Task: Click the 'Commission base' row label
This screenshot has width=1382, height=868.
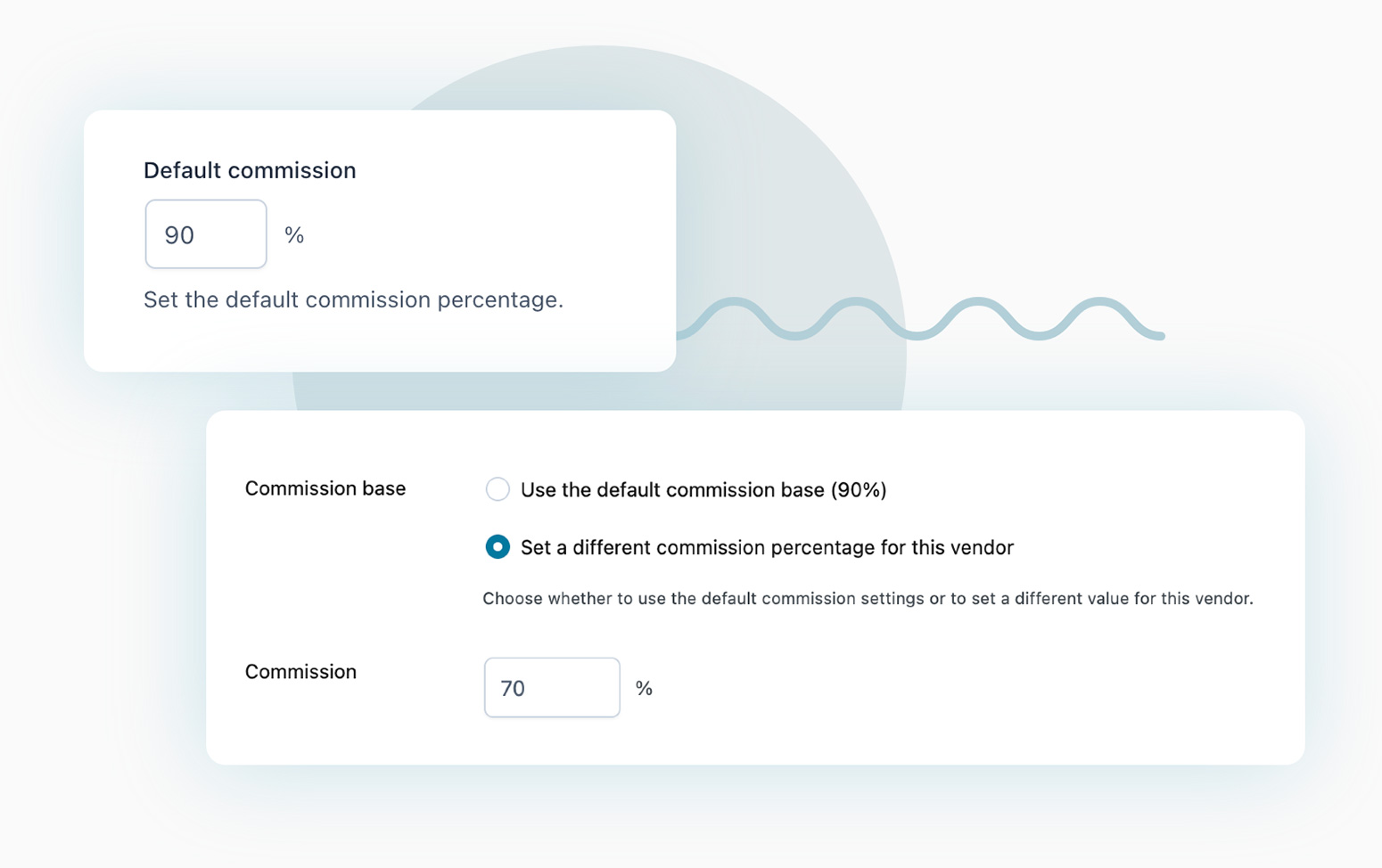Action: [325, 488]
